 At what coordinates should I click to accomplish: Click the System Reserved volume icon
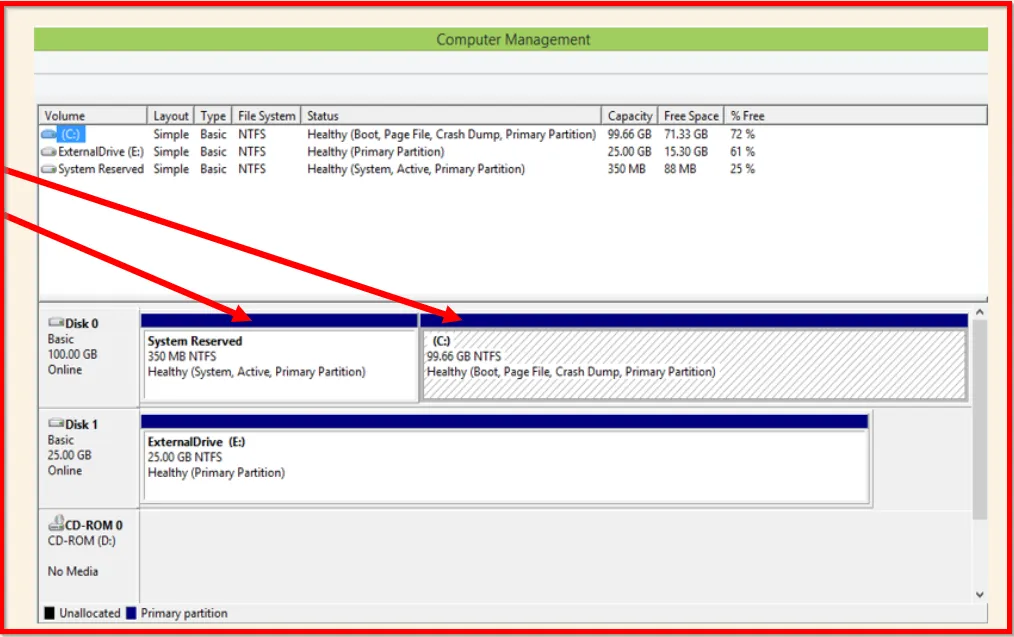[49, 170]
